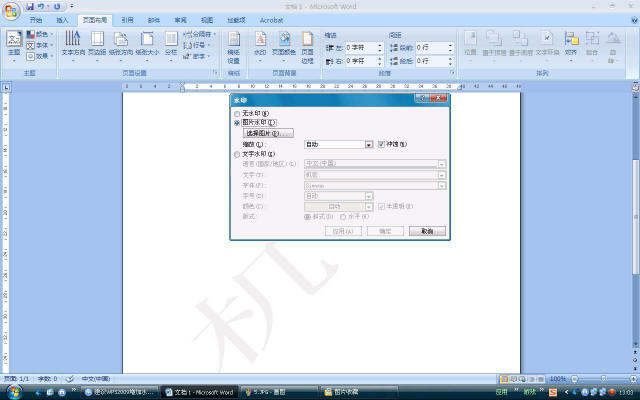Click the 100% zoom level
Viewport: 640px width, 400px height.
pyautogui.click(x=558, y=379)
